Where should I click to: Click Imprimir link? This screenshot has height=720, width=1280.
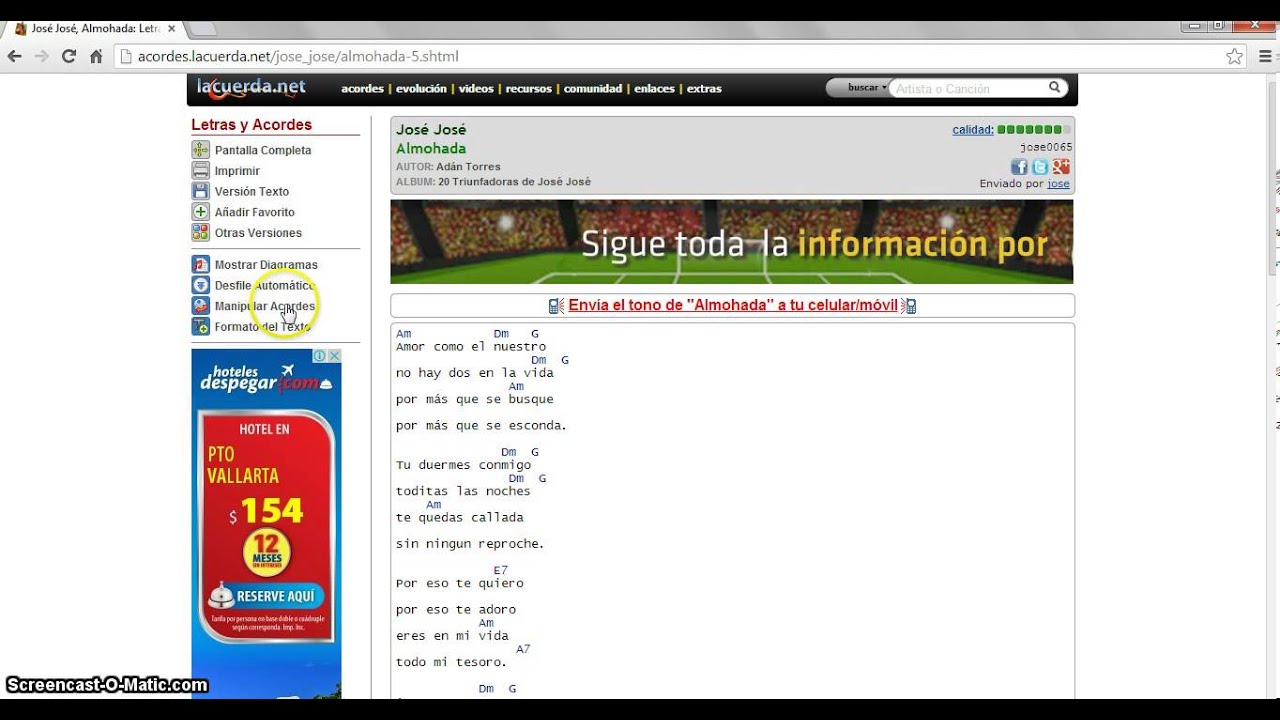pyautogui.click(x=237, y=171)
